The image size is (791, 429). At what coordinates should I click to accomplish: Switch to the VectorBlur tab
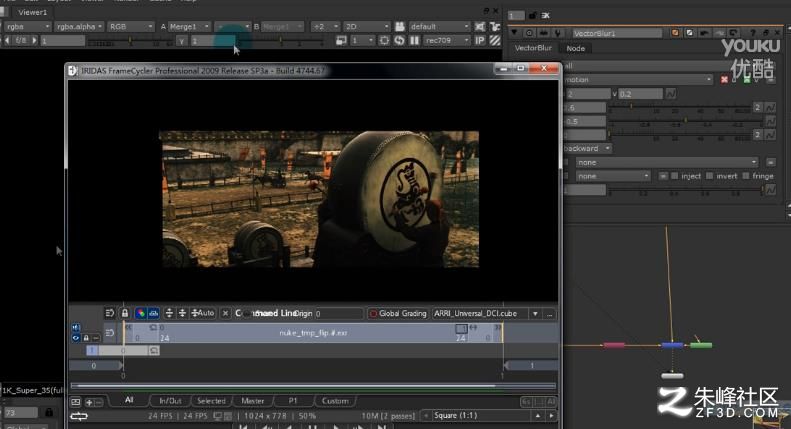click(533, 48)
